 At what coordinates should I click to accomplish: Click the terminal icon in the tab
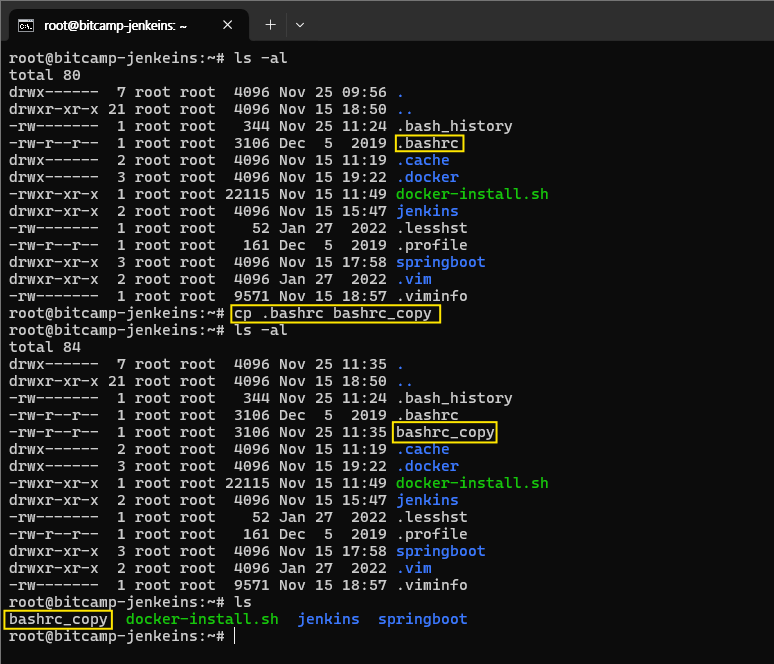pos(26,25)
